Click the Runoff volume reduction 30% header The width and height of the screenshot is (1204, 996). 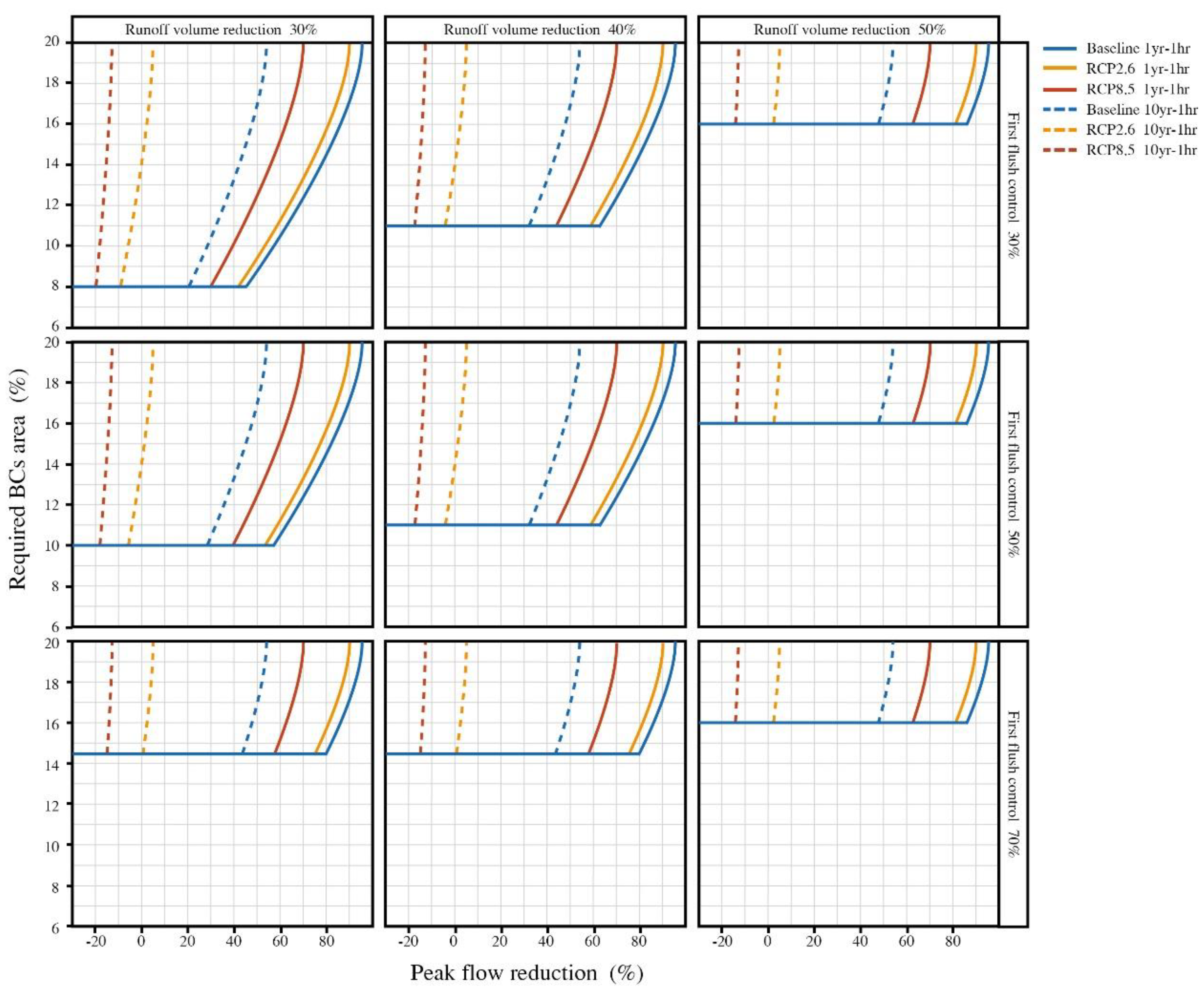point(221,30)
